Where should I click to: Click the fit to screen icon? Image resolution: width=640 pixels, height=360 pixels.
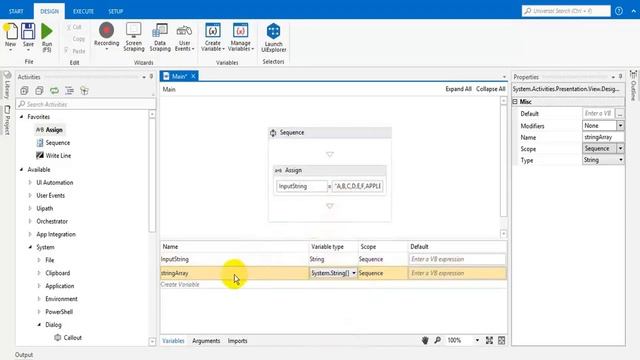point(489,340)
